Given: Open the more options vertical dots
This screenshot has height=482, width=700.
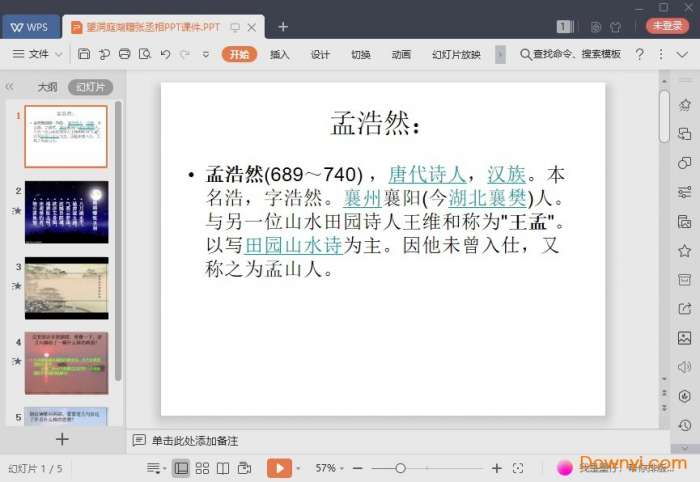Looking at the screenshot, I should point(661,54).
